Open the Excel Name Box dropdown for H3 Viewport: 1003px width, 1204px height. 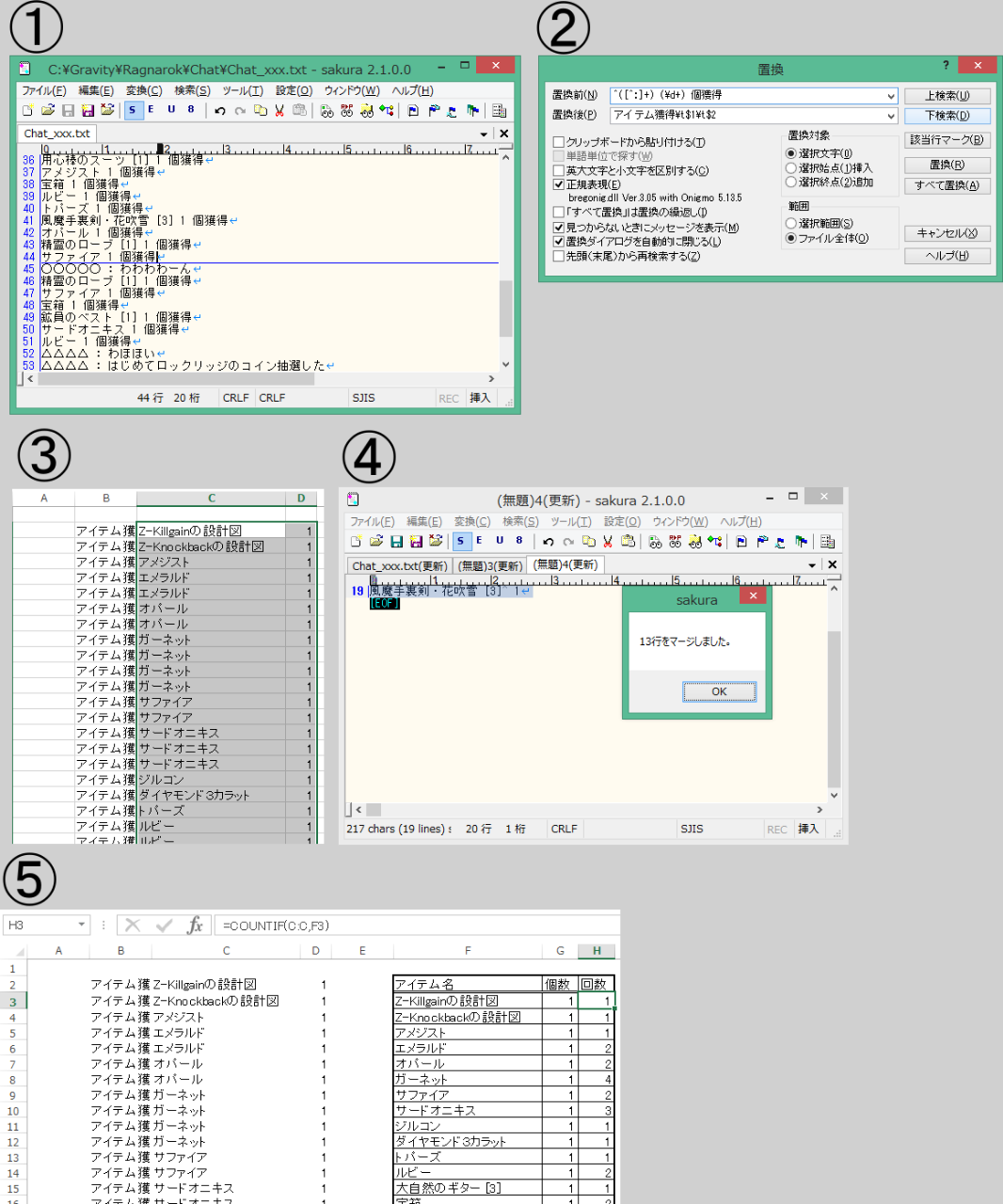click(82, 926)
